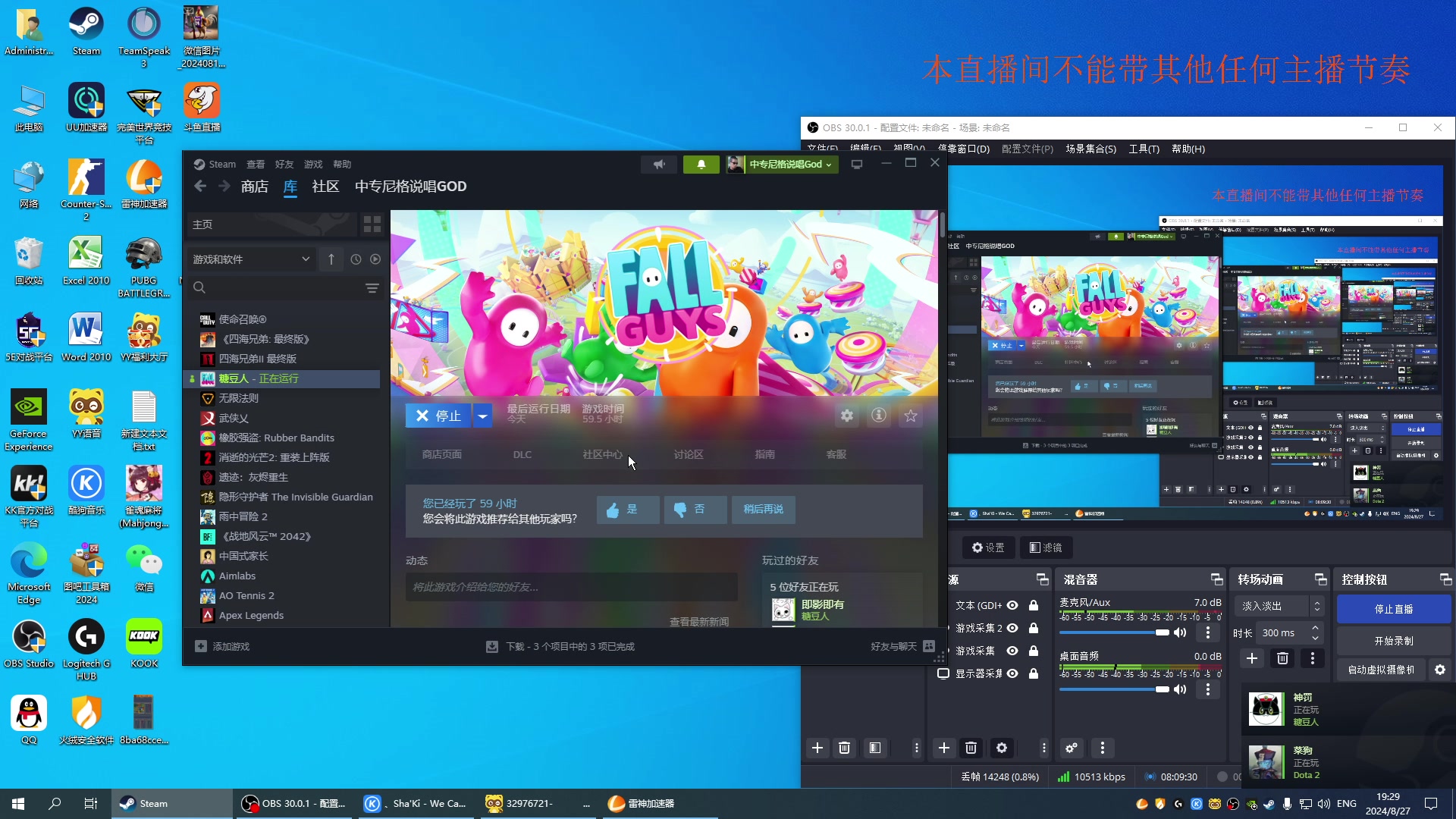Stop running Fall Guys with 停止 button
The image size is (1456, 819).
(x=438, y=416)
